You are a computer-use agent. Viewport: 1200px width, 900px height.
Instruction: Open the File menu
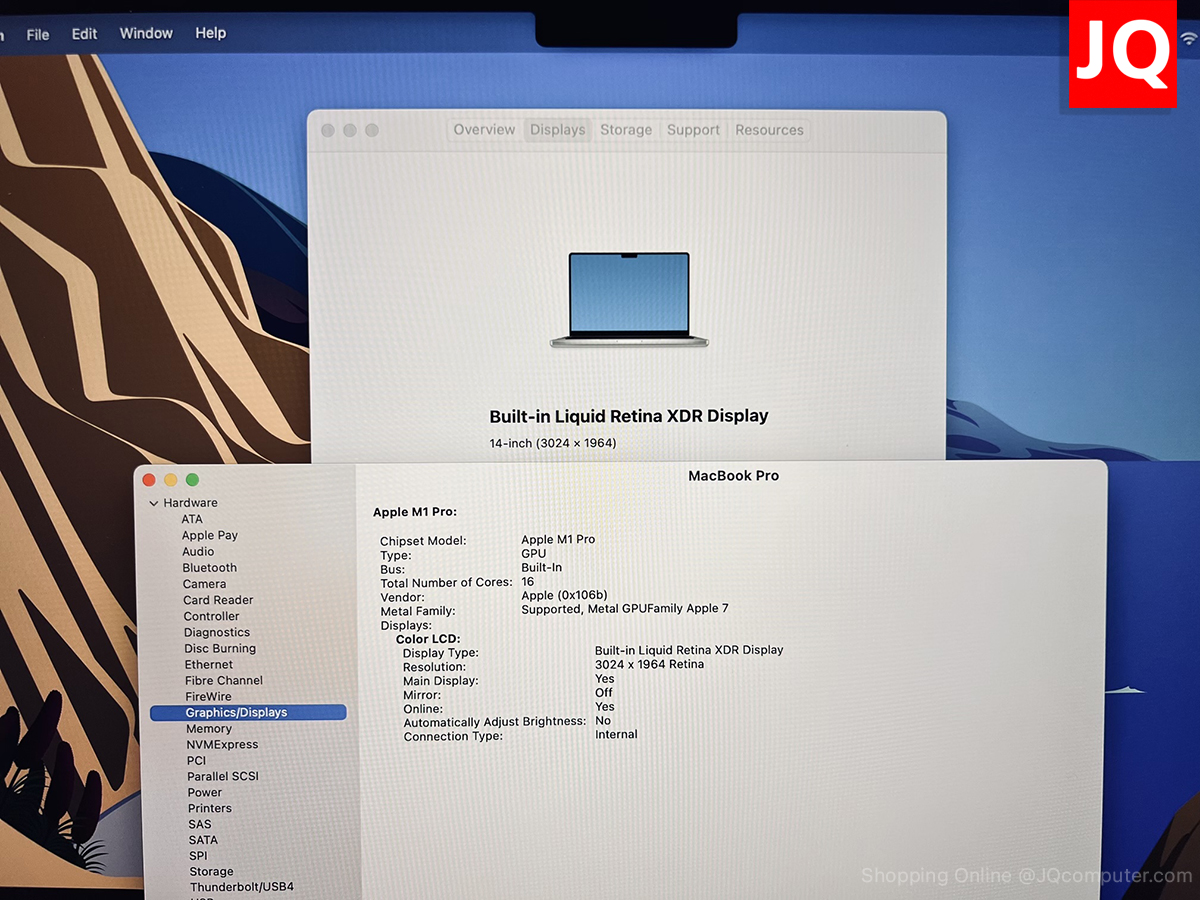click(38, 34)
